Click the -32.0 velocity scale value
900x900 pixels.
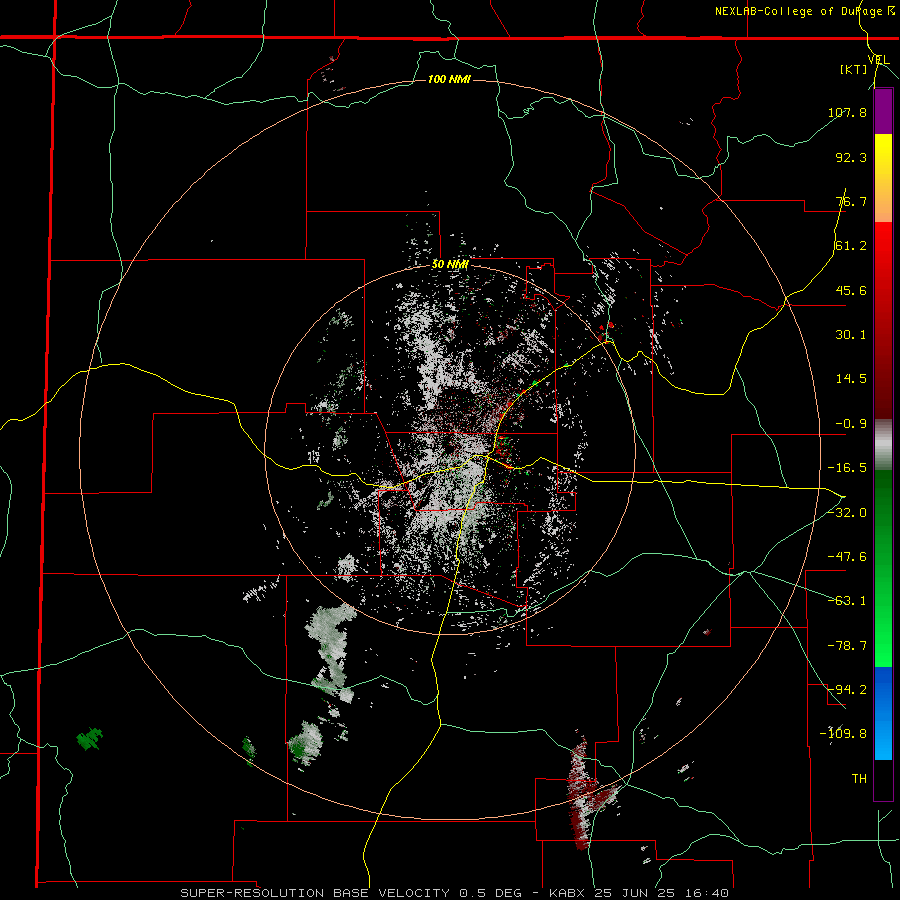(847, 513)
